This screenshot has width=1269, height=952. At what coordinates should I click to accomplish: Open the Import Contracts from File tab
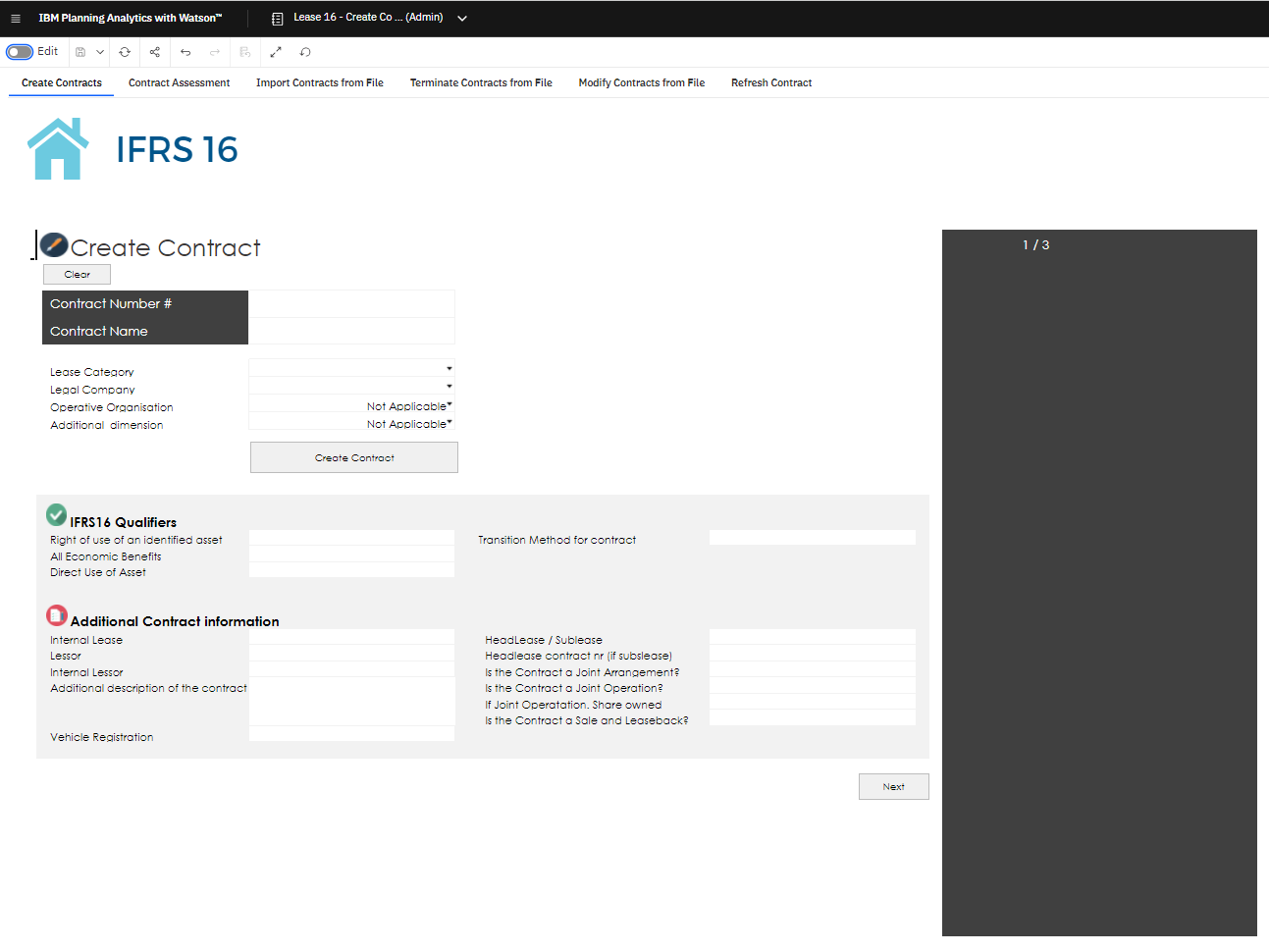point(319,83)
